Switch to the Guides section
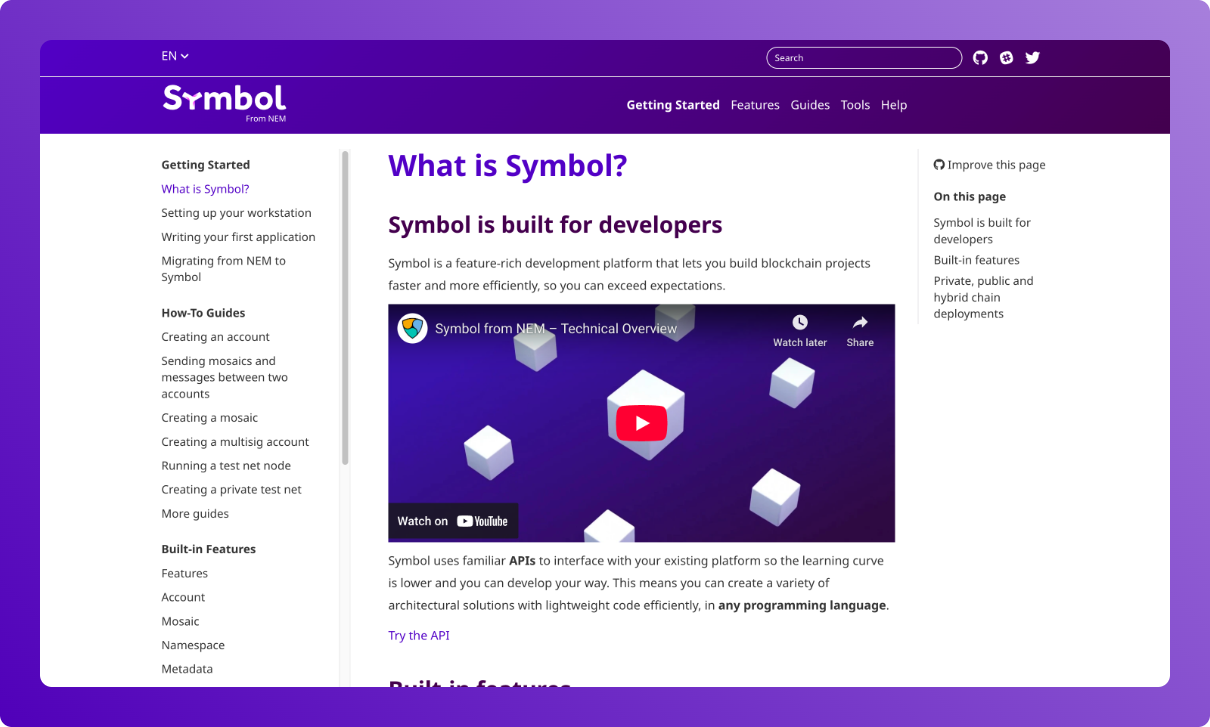Image resolution: width=1210 pixels, height=727 pixels. coord(810,105)
